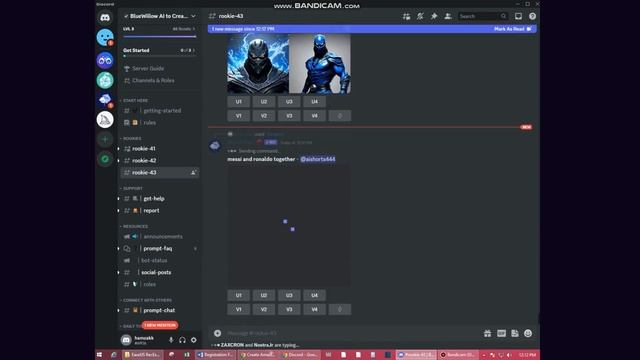The width and height of the screenshot is (640, 360).
Task: Collapse the CONNECT WITH OTHERS category
Action: (146, 300)
